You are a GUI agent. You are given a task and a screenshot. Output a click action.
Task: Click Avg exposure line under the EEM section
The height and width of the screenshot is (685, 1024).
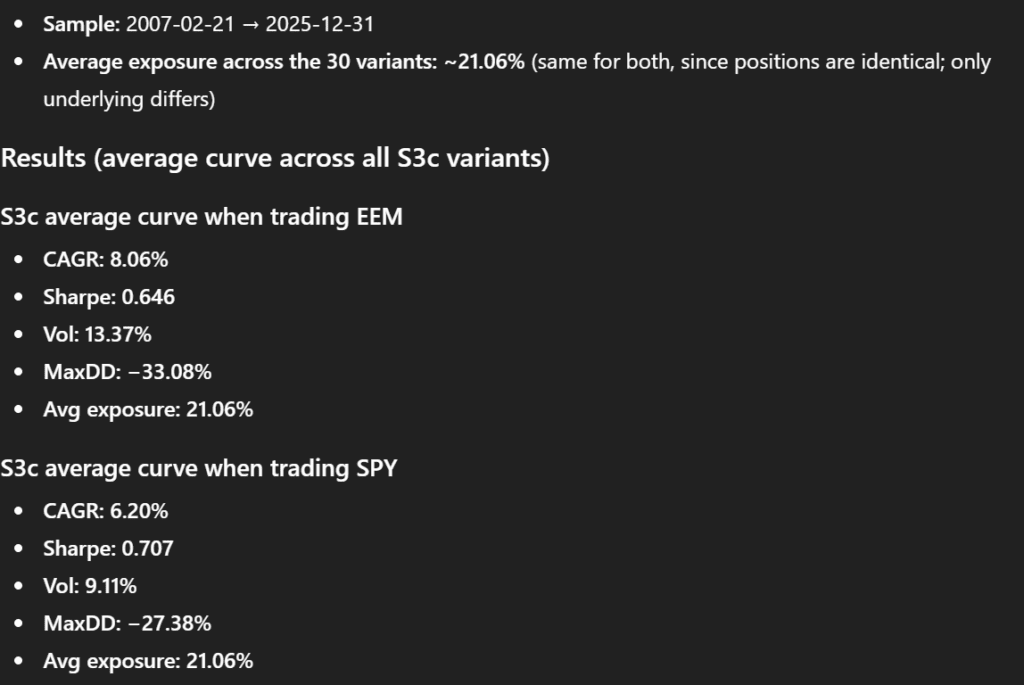tap(147, 410)
